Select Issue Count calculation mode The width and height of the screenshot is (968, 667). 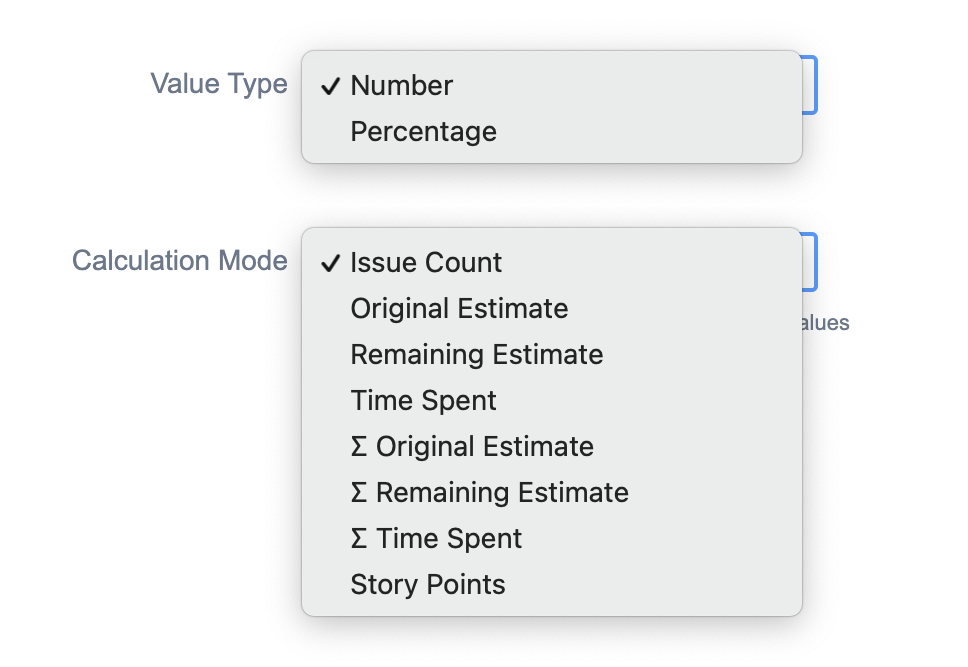tap(426, 262)
